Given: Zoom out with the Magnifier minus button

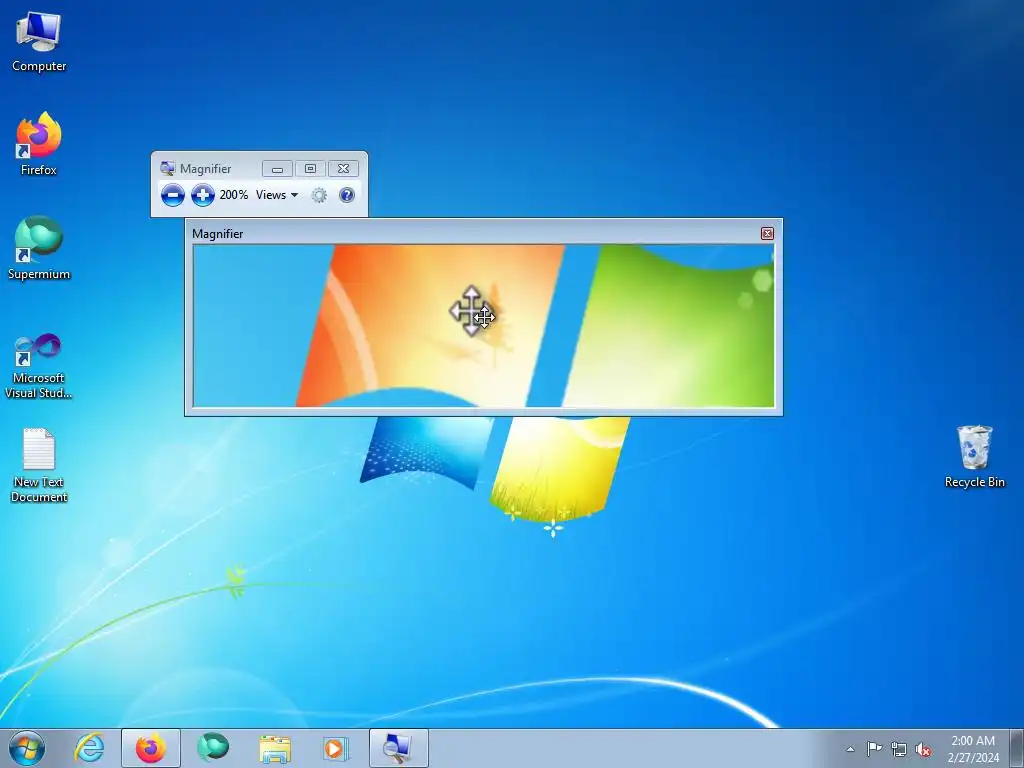Looking at the screenshot, I should pyautogui.click(x=172, y=195).
